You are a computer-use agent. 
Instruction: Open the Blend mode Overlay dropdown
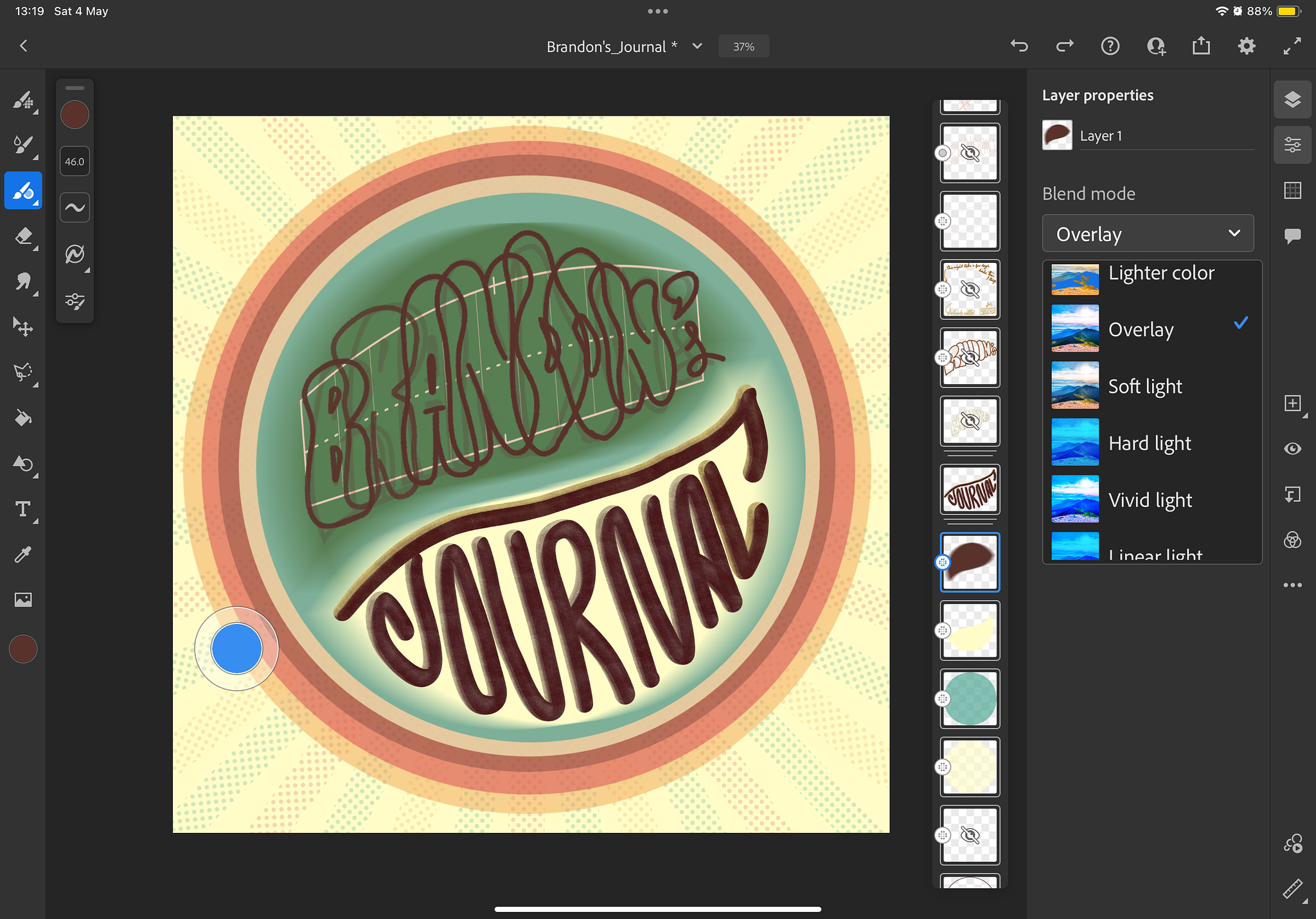(1148, 233)
